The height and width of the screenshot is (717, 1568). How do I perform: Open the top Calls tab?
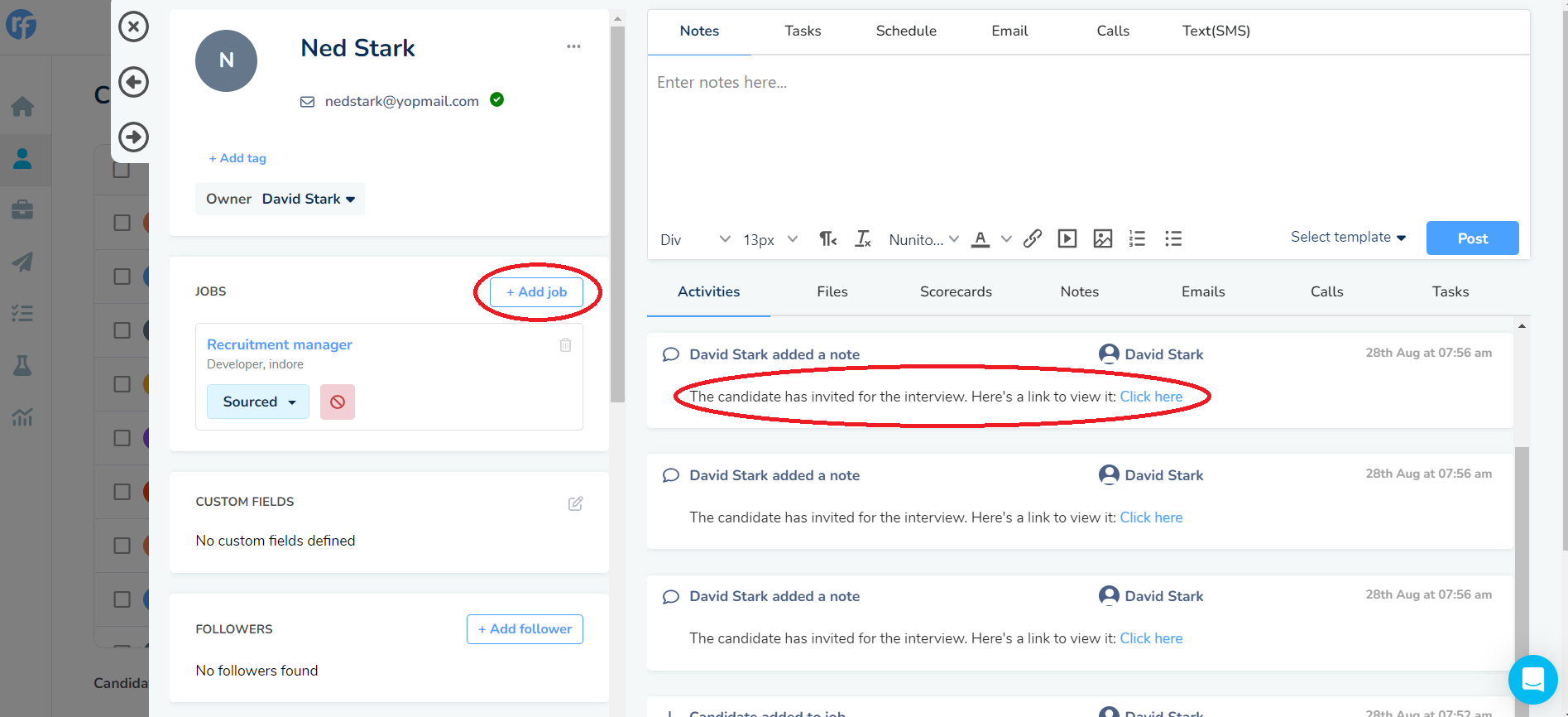(x=1113, y=31)
